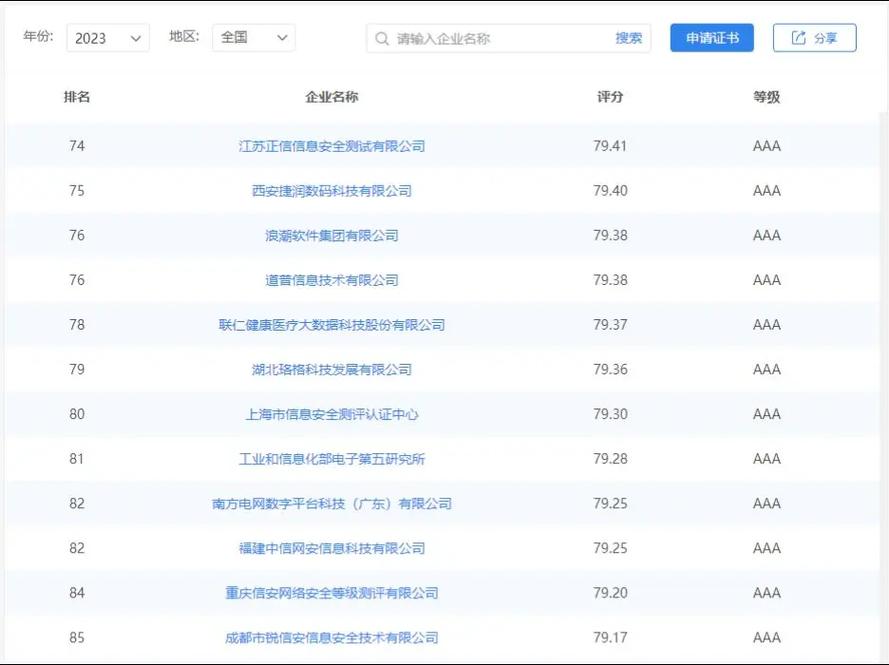Open 成都市锐信安信息安全技术有限公司 link

click(332, 638)
